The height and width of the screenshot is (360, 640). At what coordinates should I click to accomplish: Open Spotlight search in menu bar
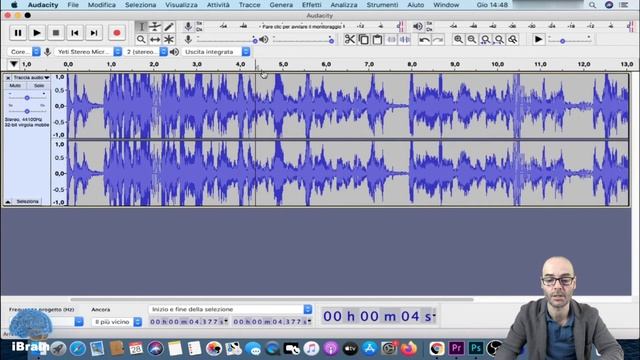click(592, 5)
